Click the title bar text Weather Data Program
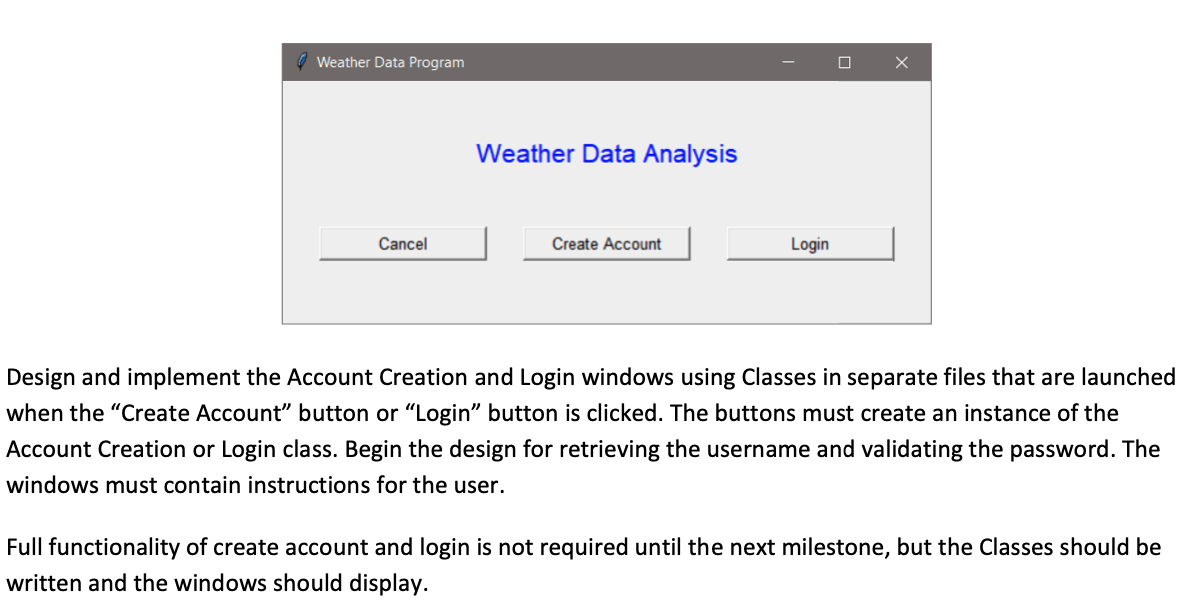 (389, 62)
